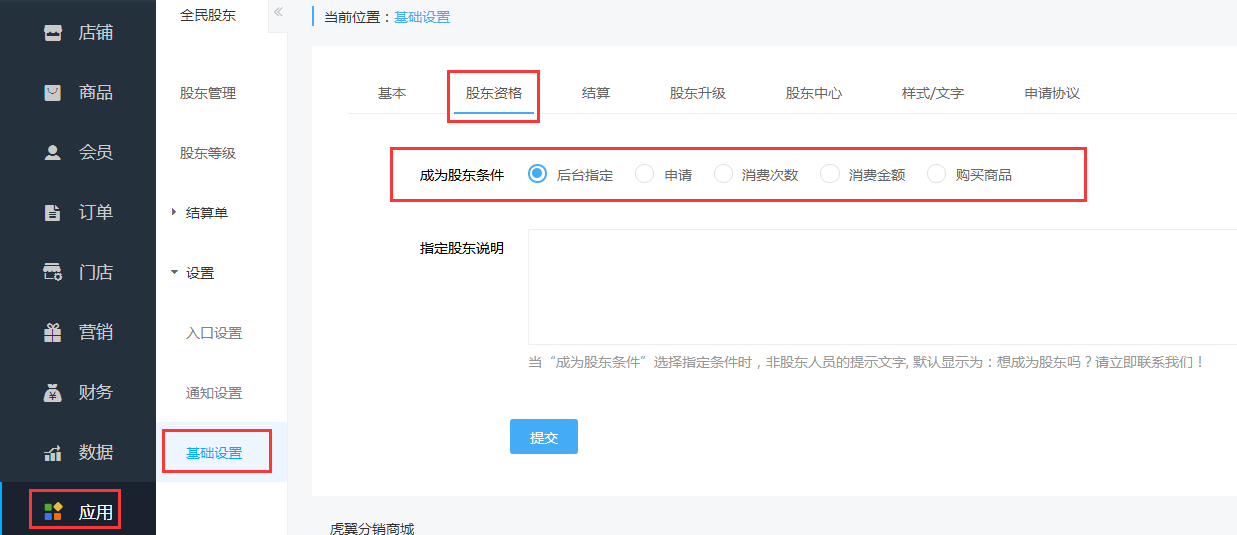This screenshot has width=1237, height=535.
Task: Open 股东管理 in the sidebar
Action: [x=208, y=93]
